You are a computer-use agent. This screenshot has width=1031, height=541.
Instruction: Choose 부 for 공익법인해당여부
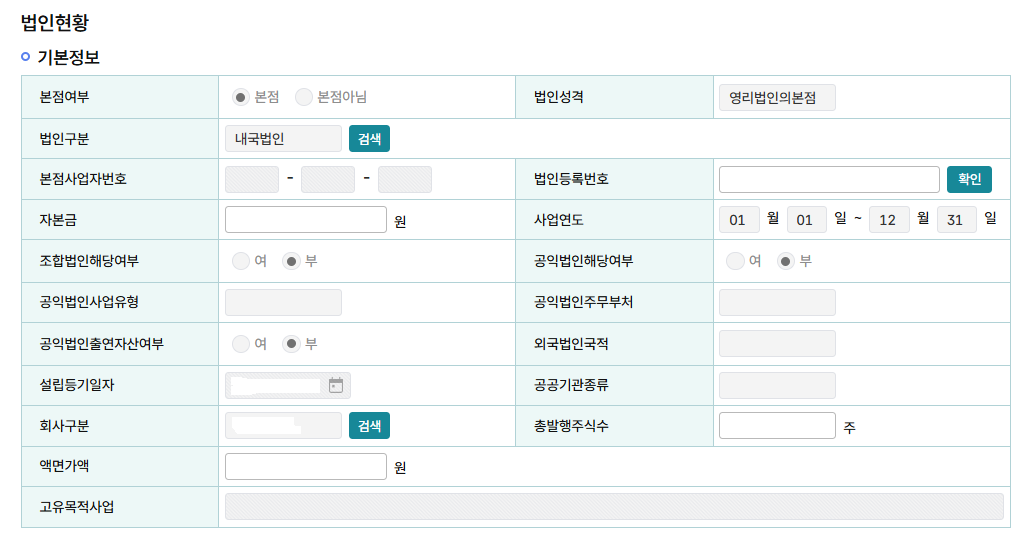785,261
